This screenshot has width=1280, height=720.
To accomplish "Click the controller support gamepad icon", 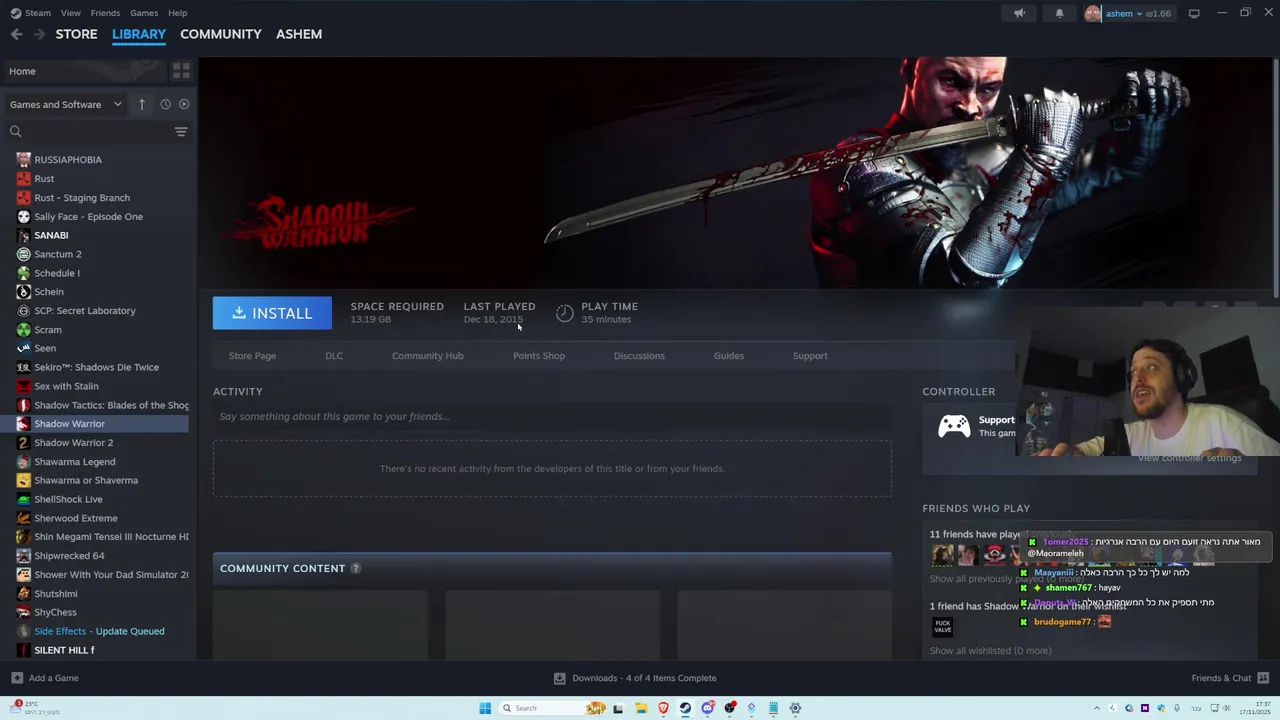I will 954,427.
